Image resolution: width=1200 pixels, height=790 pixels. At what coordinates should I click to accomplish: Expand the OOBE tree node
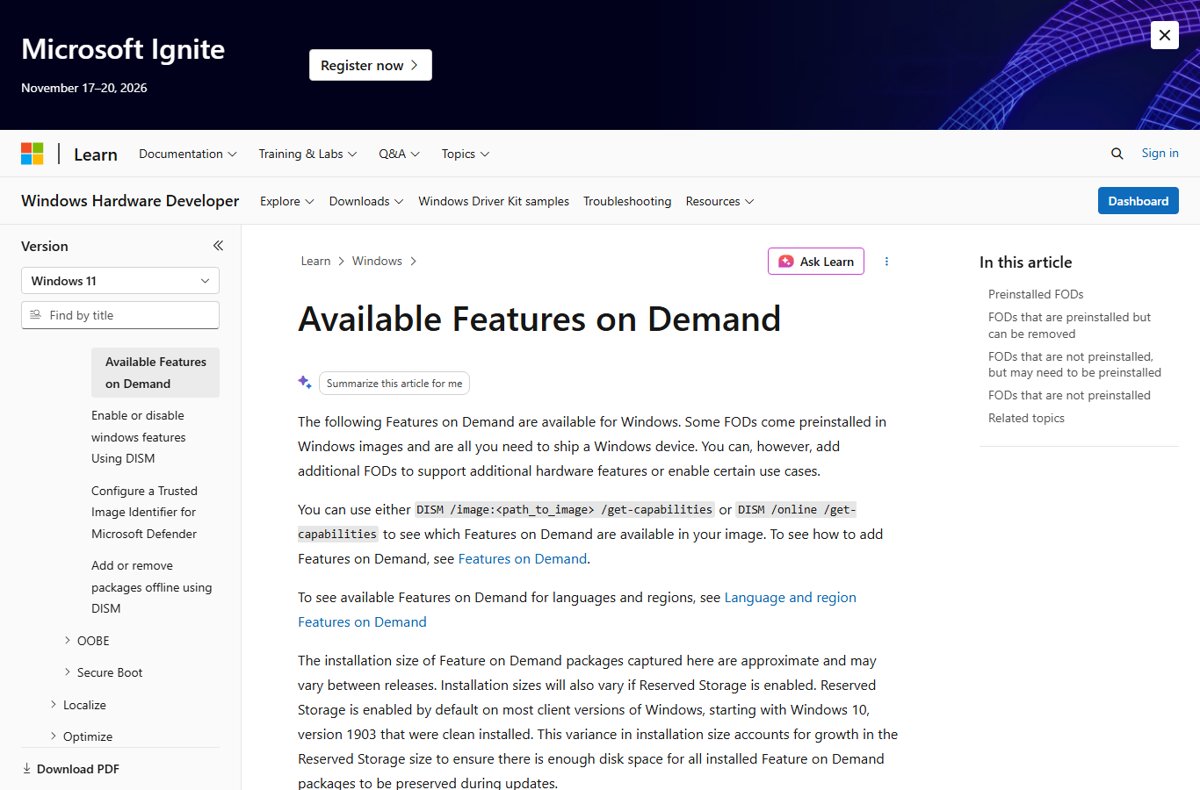click(67, 641)
